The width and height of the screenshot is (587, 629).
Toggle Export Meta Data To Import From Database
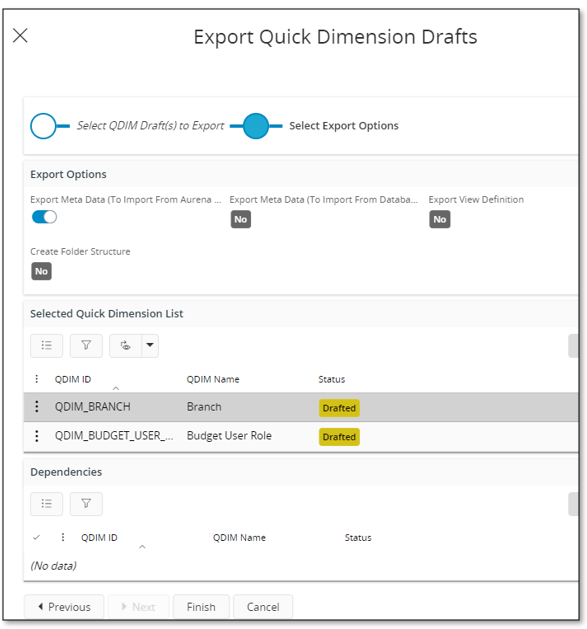241,219
